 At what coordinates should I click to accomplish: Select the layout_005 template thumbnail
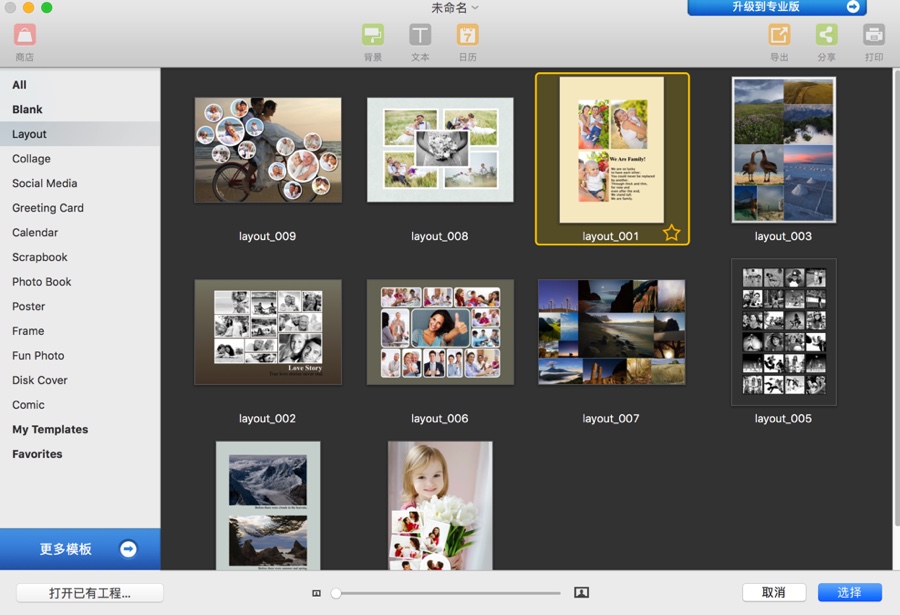point(783,332)
